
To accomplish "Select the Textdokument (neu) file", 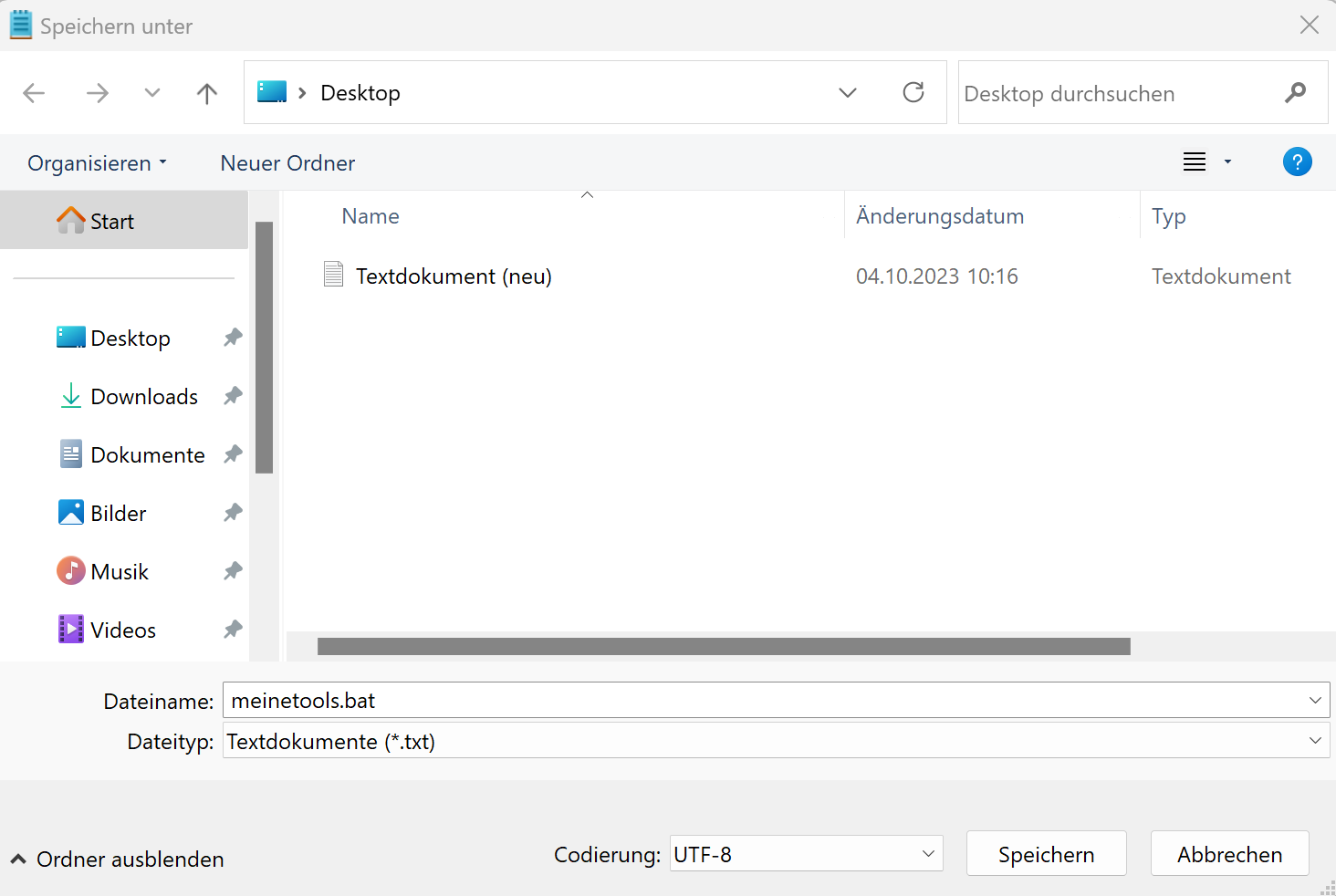I will [453, 276].
